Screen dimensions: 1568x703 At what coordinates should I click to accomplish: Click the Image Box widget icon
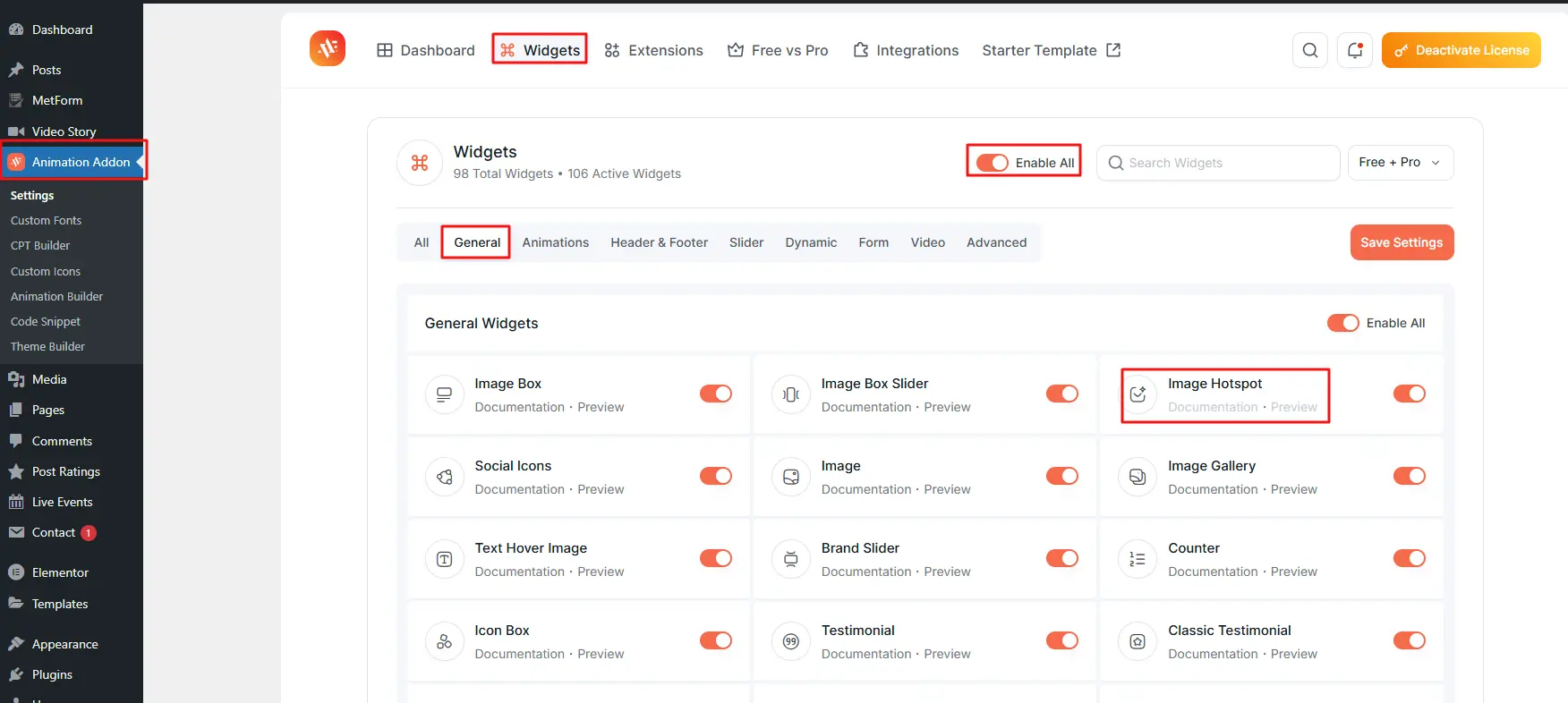click(445, 394)
